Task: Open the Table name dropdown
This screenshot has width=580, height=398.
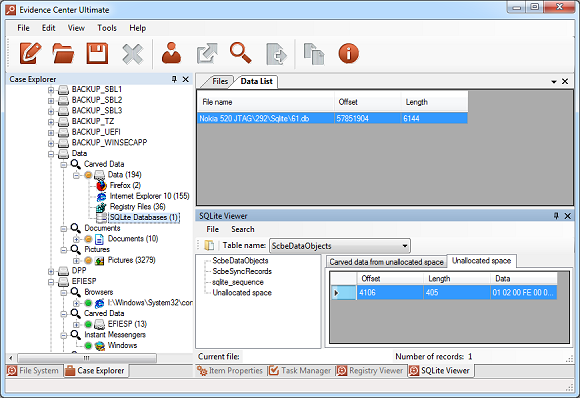Action: point(405,246)
